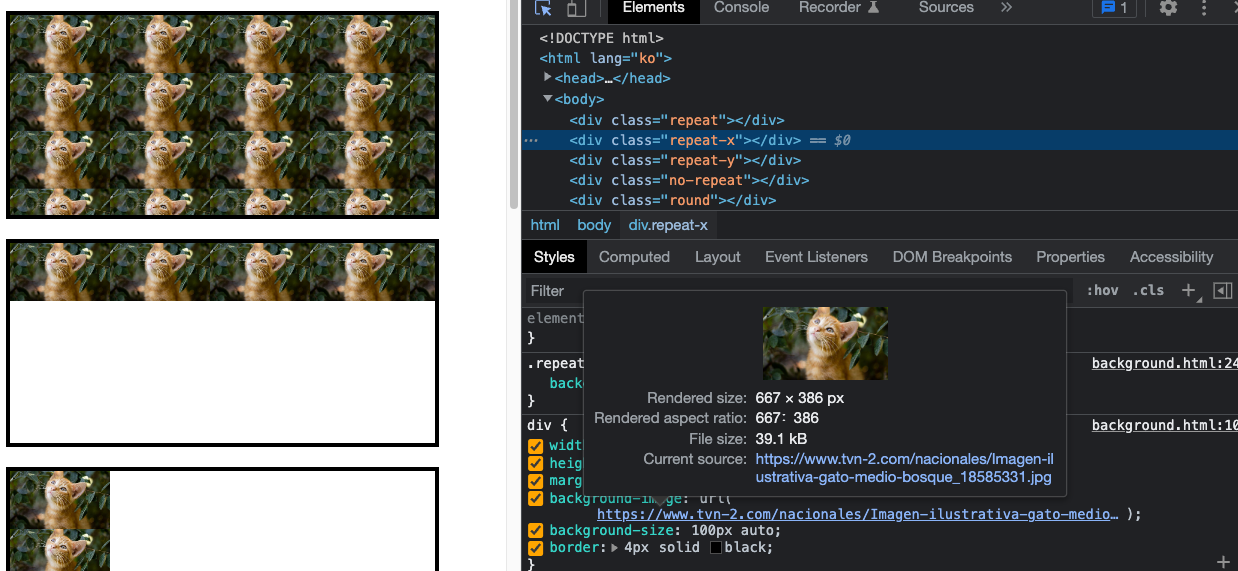Select the div.repeat-x breadcrumb
The image size is (1238, 571).
point(668,225)
